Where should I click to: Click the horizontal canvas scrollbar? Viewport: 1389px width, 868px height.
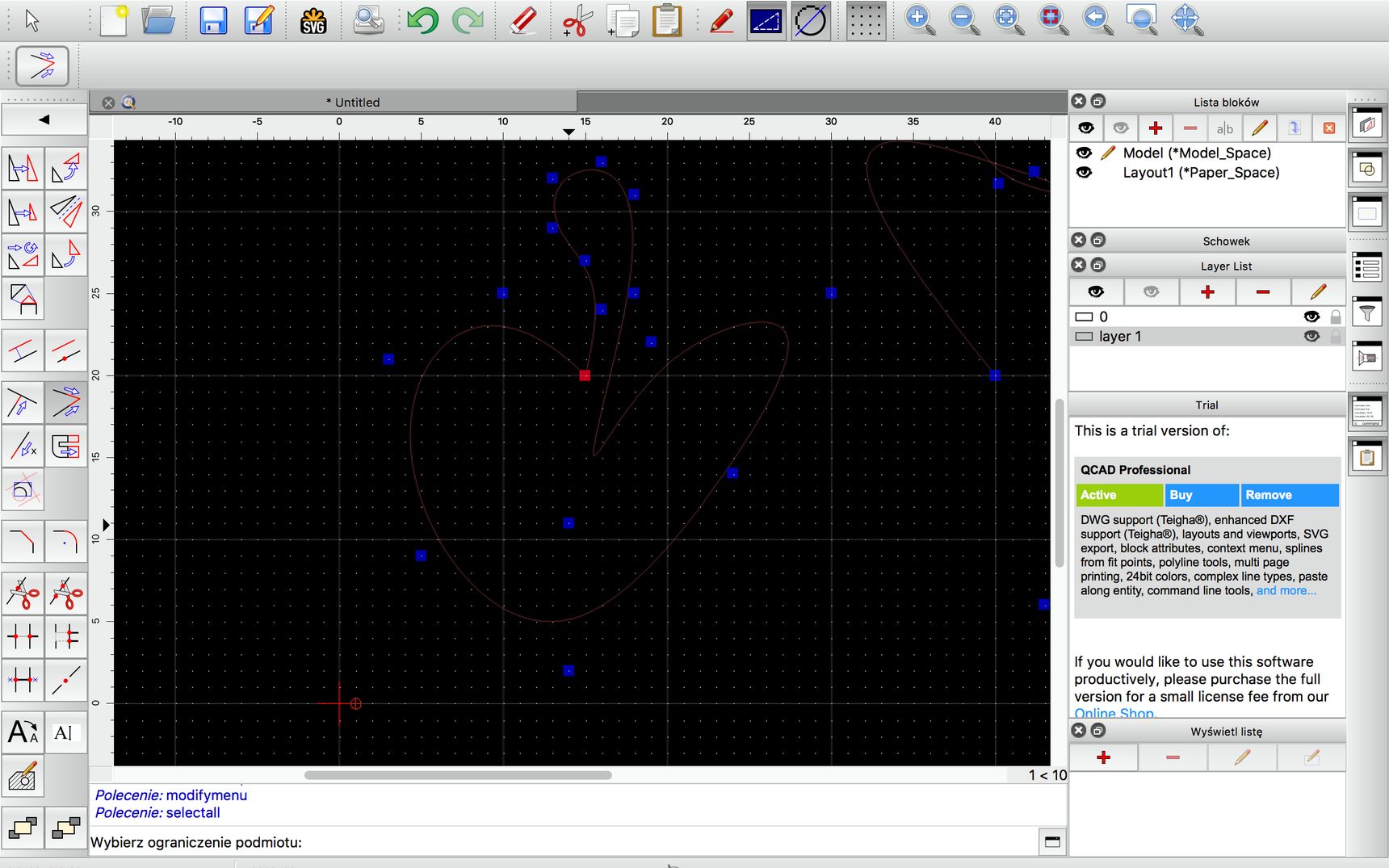458,775
